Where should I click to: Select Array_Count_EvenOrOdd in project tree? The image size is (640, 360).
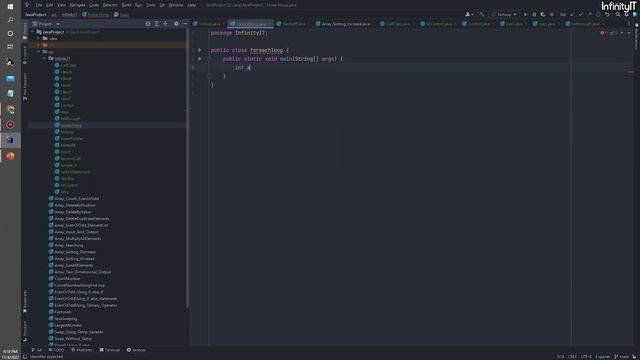coord(76,198)
